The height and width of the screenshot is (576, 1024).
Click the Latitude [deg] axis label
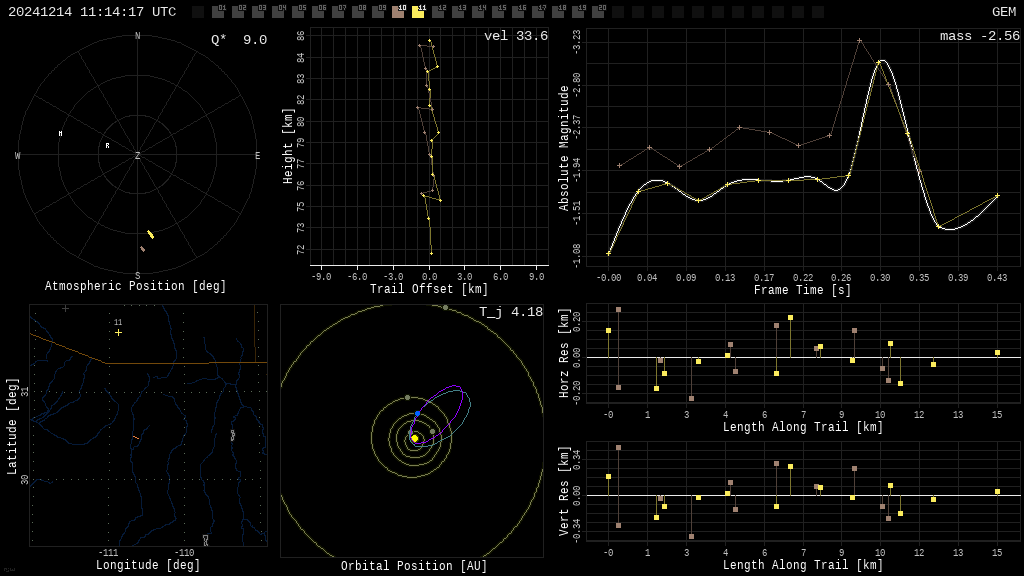[x=12, y=426]
